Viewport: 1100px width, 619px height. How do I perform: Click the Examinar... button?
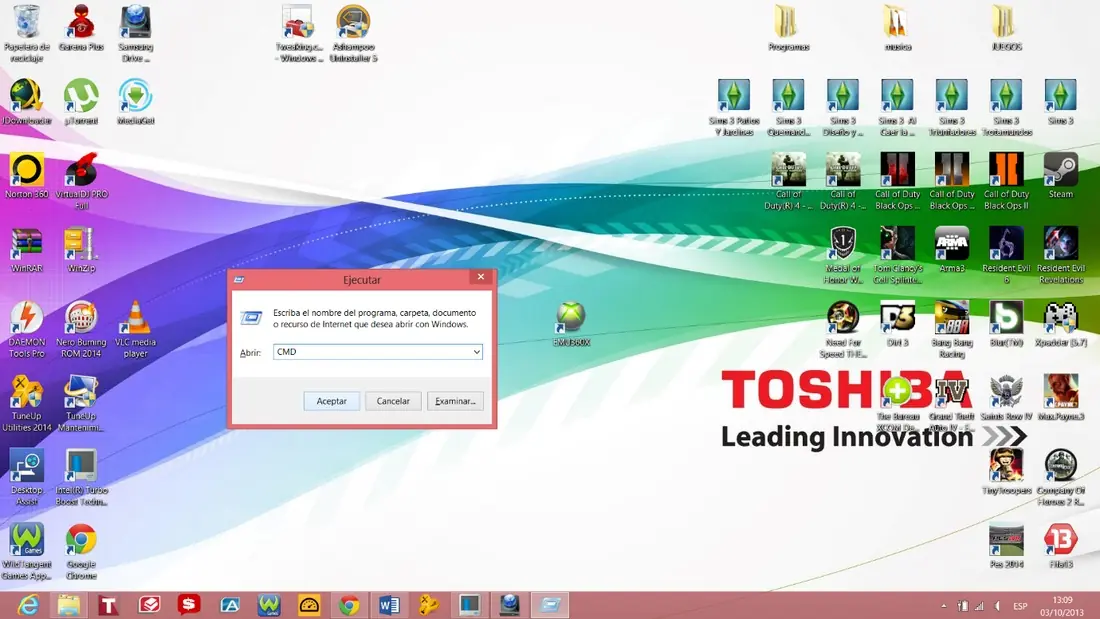(x=455, y=401)
